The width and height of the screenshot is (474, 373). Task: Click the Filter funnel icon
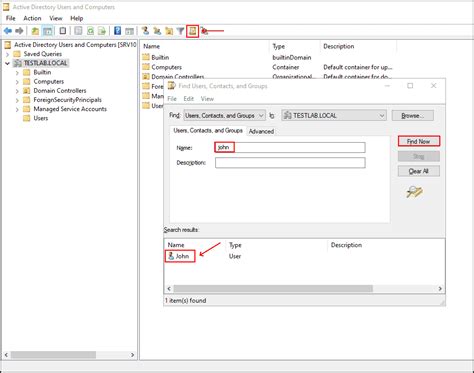pyautogui.click(x=180, y=31)
